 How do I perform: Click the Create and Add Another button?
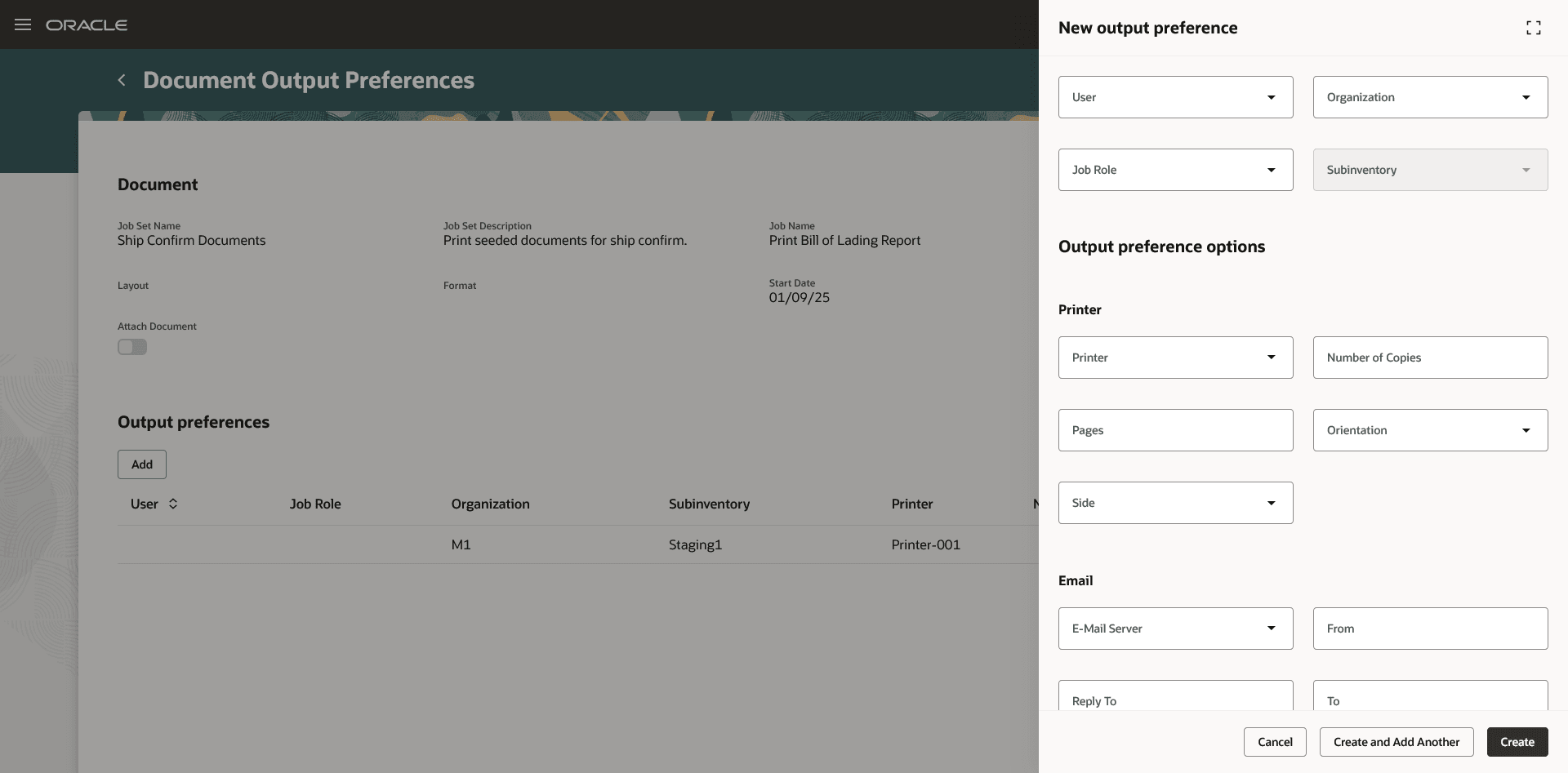(x=1396, y=742)
